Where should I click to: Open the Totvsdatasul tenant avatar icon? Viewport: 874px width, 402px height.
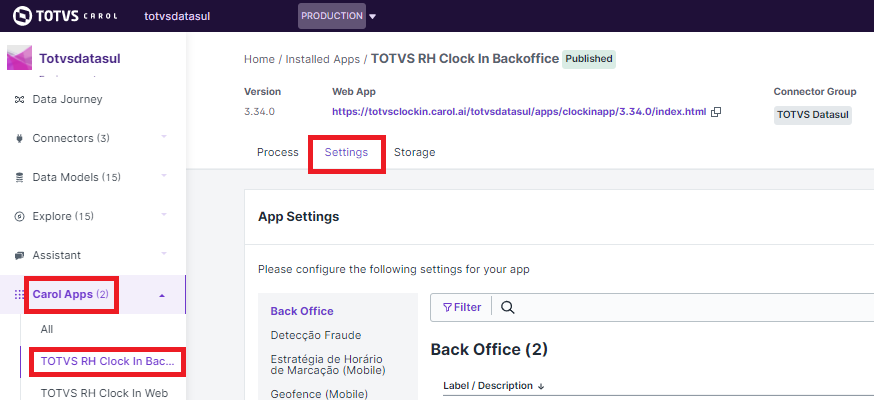20,58
